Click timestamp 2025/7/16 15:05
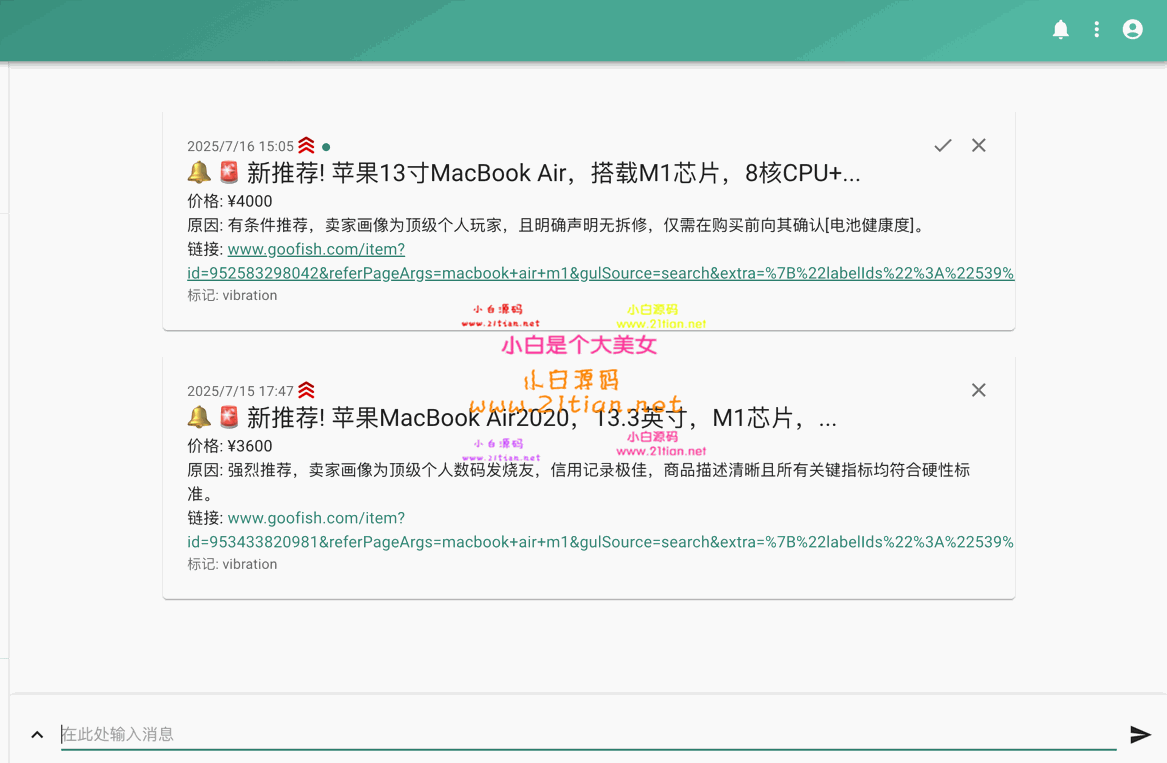 240,147
